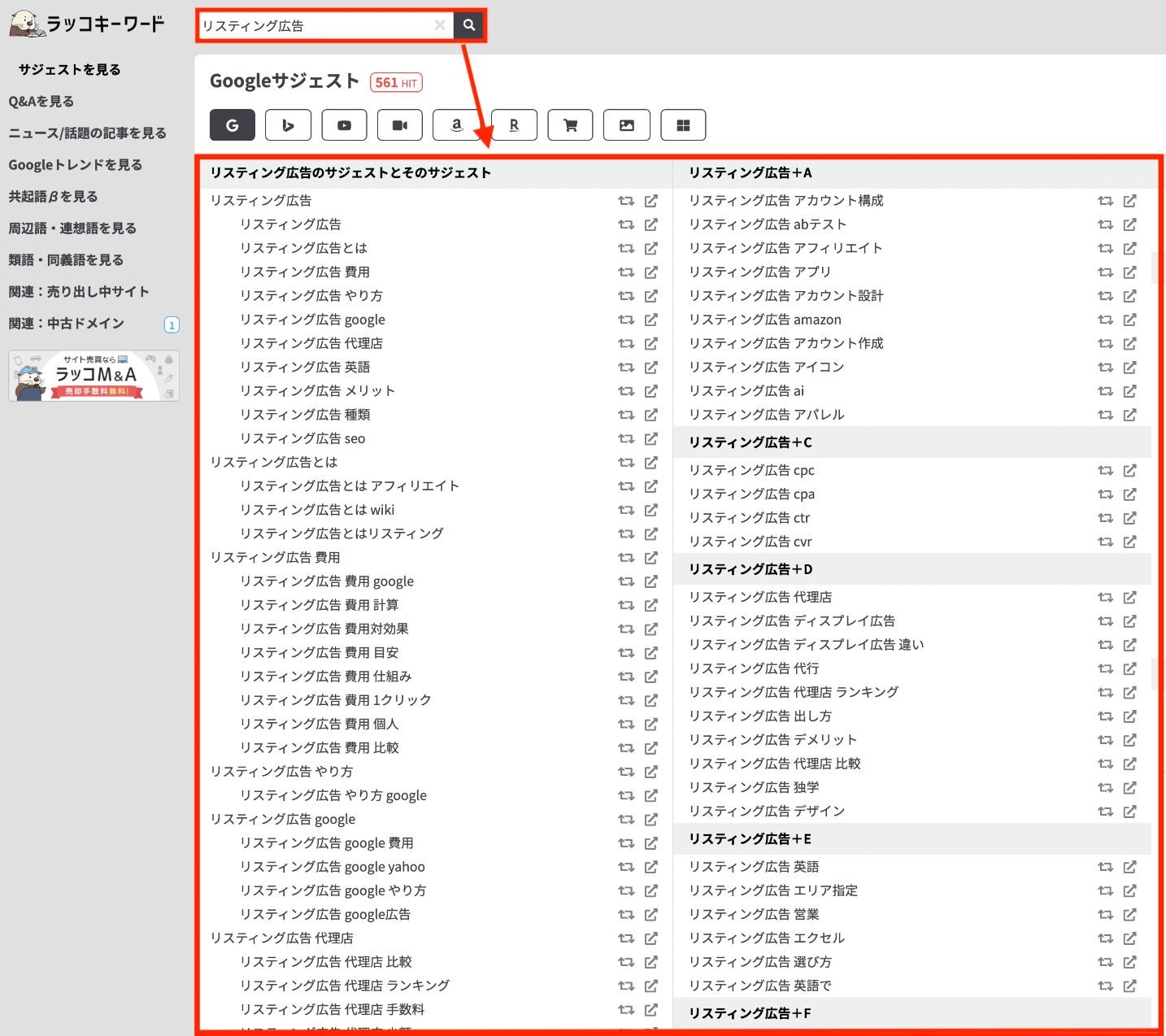The height and width of the screenshot is (1036, 1166).
Task: Open 関連：売り出し中サイト link
Action: click(79, 292)
